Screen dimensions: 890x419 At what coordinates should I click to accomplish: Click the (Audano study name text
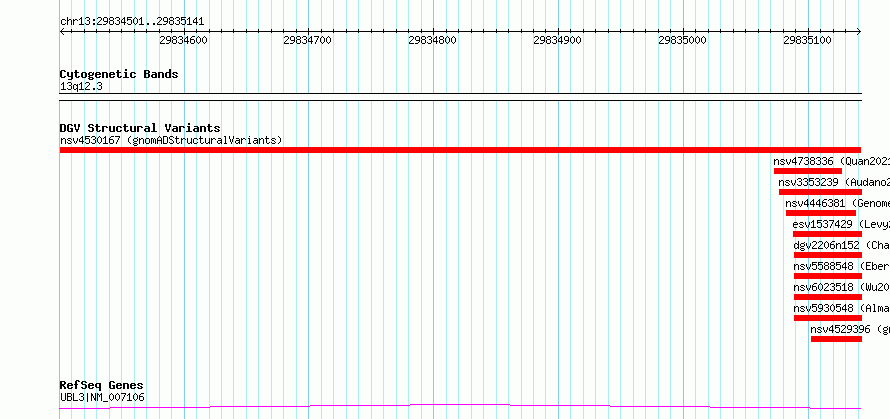pyautogui.click(x=867, y=182)
